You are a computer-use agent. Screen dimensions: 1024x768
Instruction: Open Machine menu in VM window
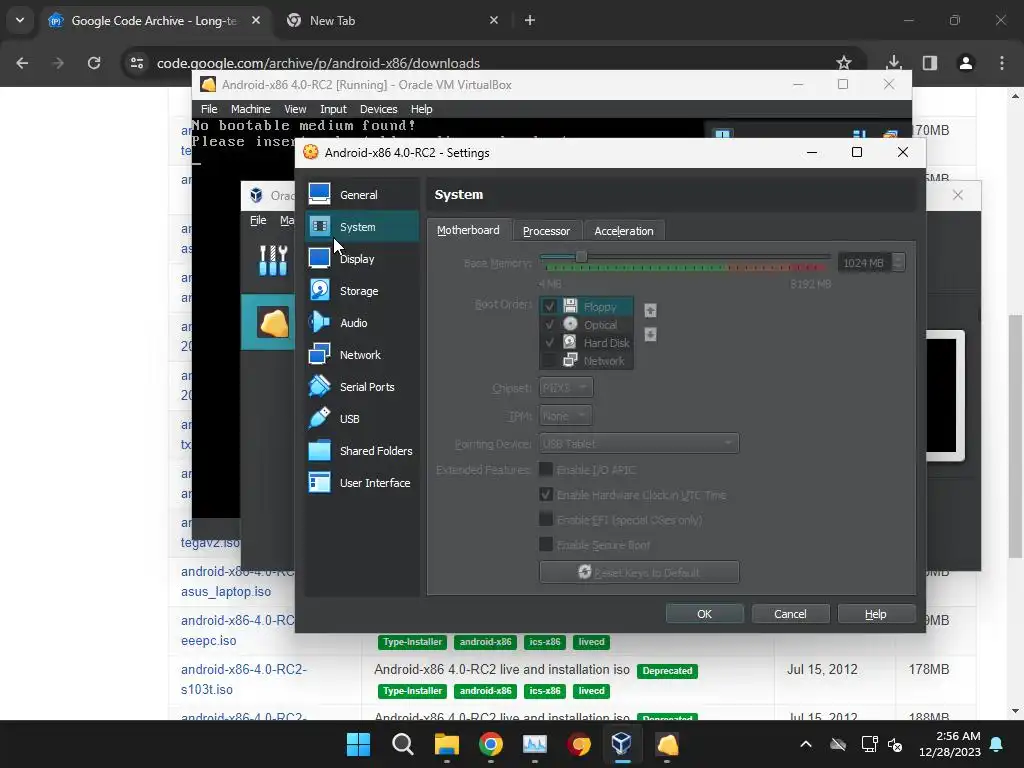(x=250, y=109)
